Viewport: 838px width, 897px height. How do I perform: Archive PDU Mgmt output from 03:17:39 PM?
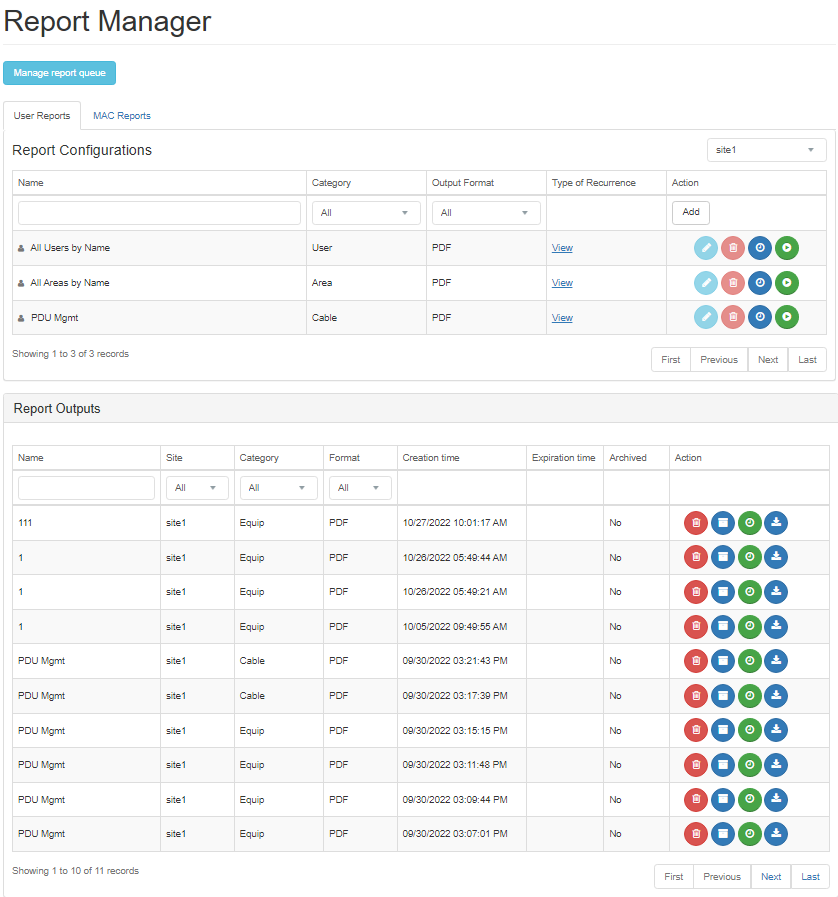723,696
